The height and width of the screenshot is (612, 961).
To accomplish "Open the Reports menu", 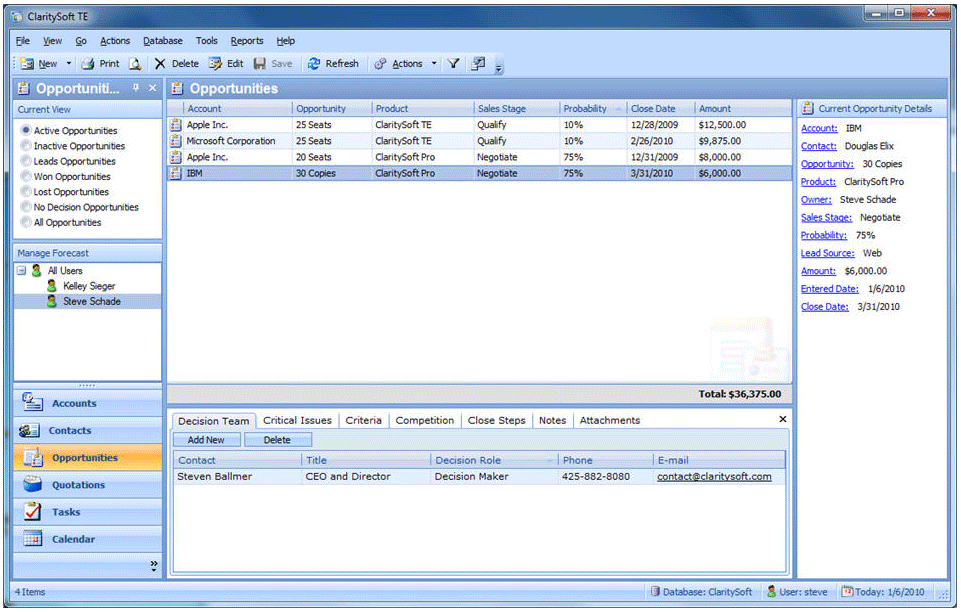I will [246, 41].
